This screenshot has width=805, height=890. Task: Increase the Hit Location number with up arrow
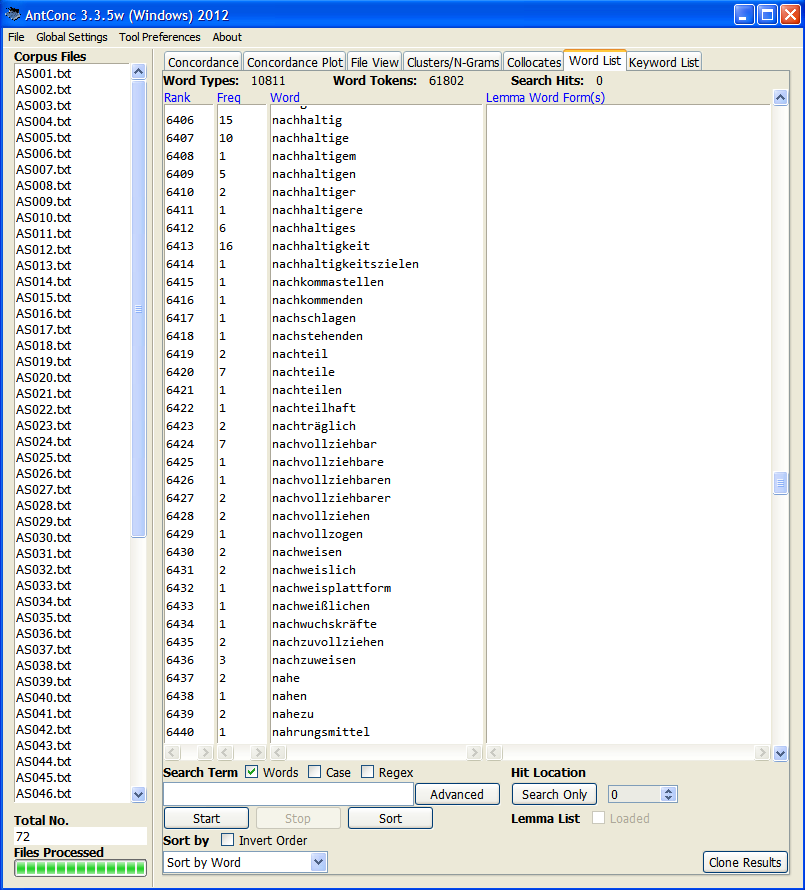[x=669, y=790]
